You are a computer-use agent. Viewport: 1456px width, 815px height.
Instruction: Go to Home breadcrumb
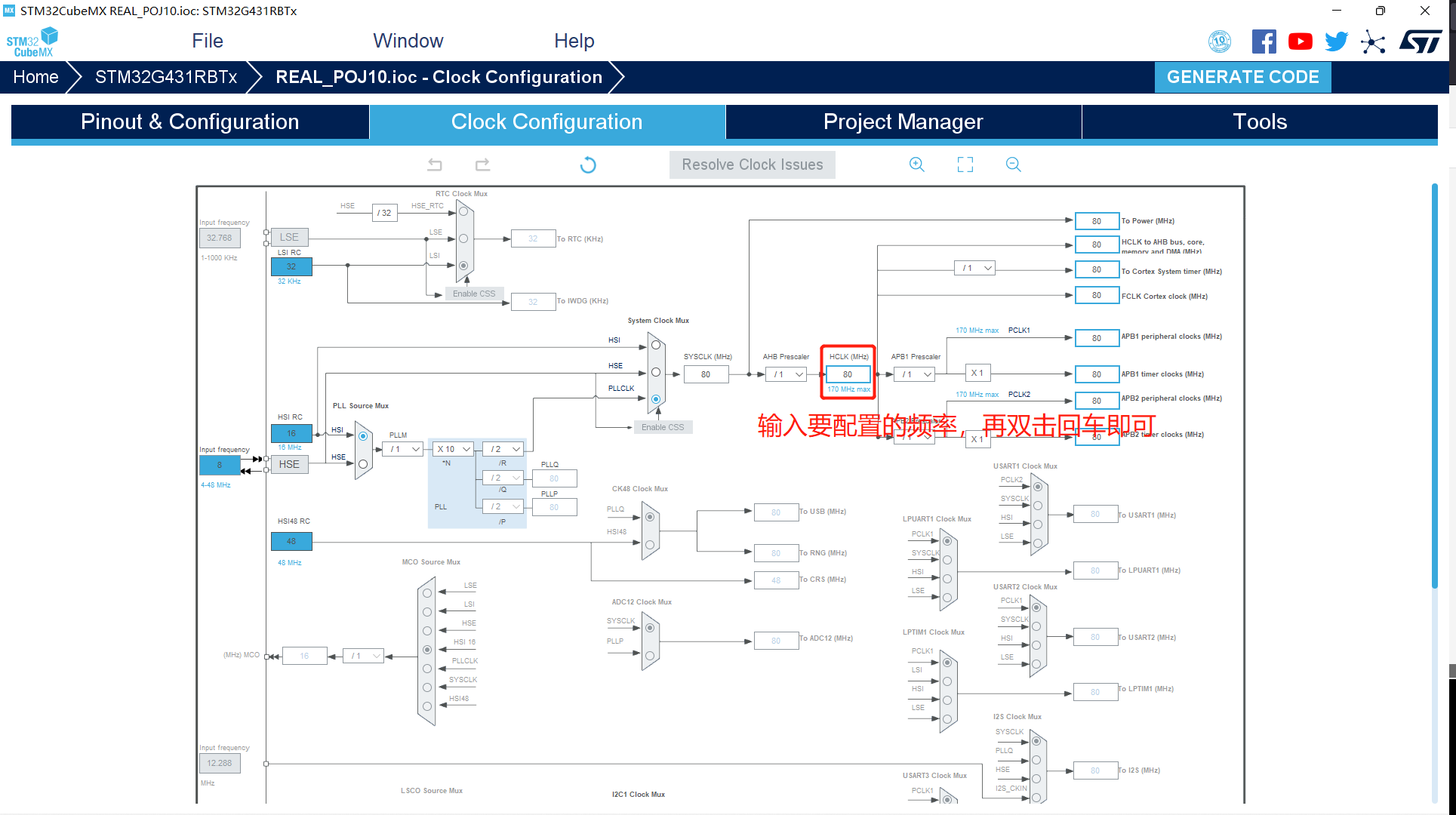coord(36,77)
